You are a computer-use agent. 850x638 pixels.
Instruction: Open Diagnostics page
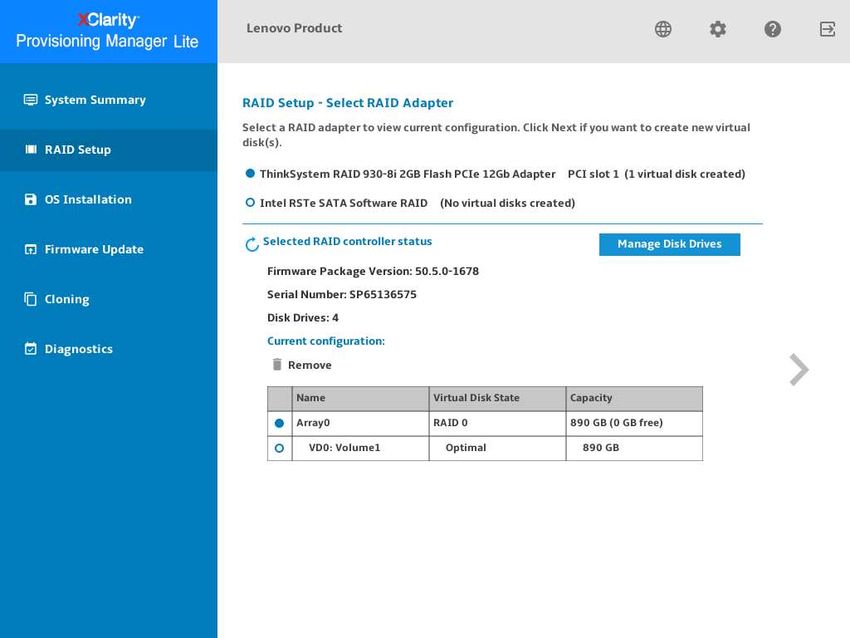tap(108, 349)
